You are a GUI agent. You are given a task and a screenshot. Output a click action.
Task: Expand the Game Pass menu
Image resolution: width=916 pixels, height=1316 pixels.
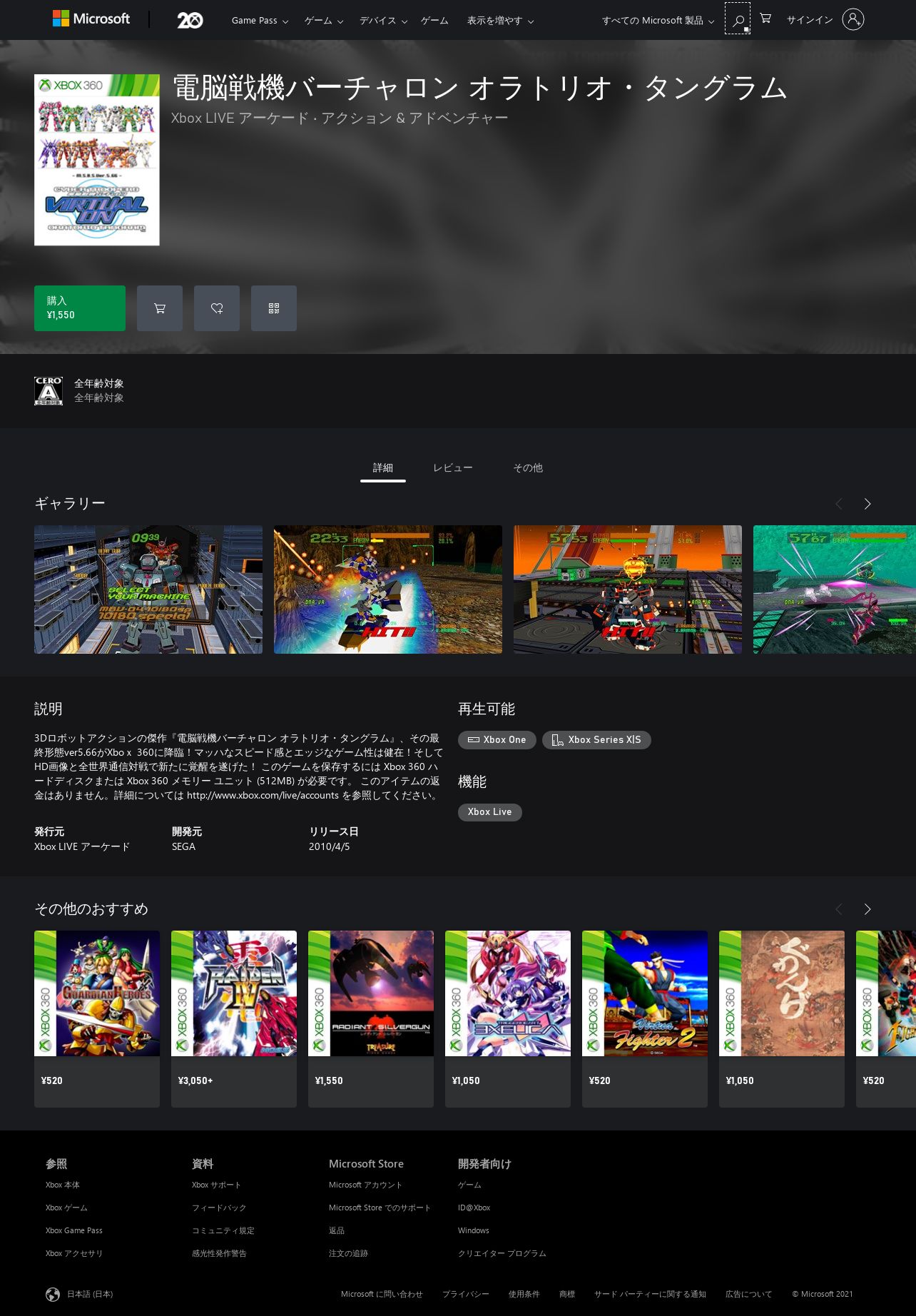click(260, 21)
